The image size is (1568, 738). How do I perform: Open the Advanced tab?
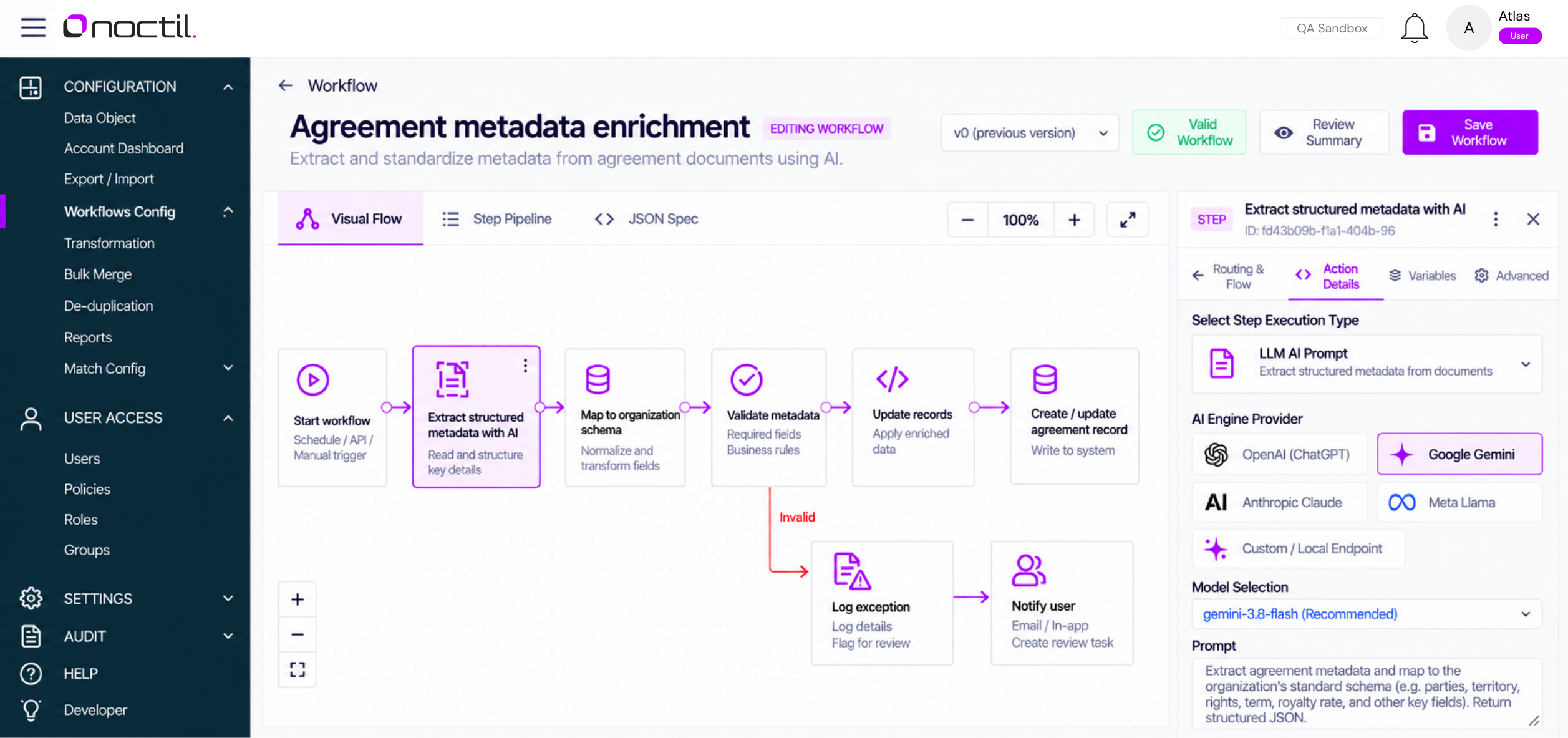[1511, 276]
